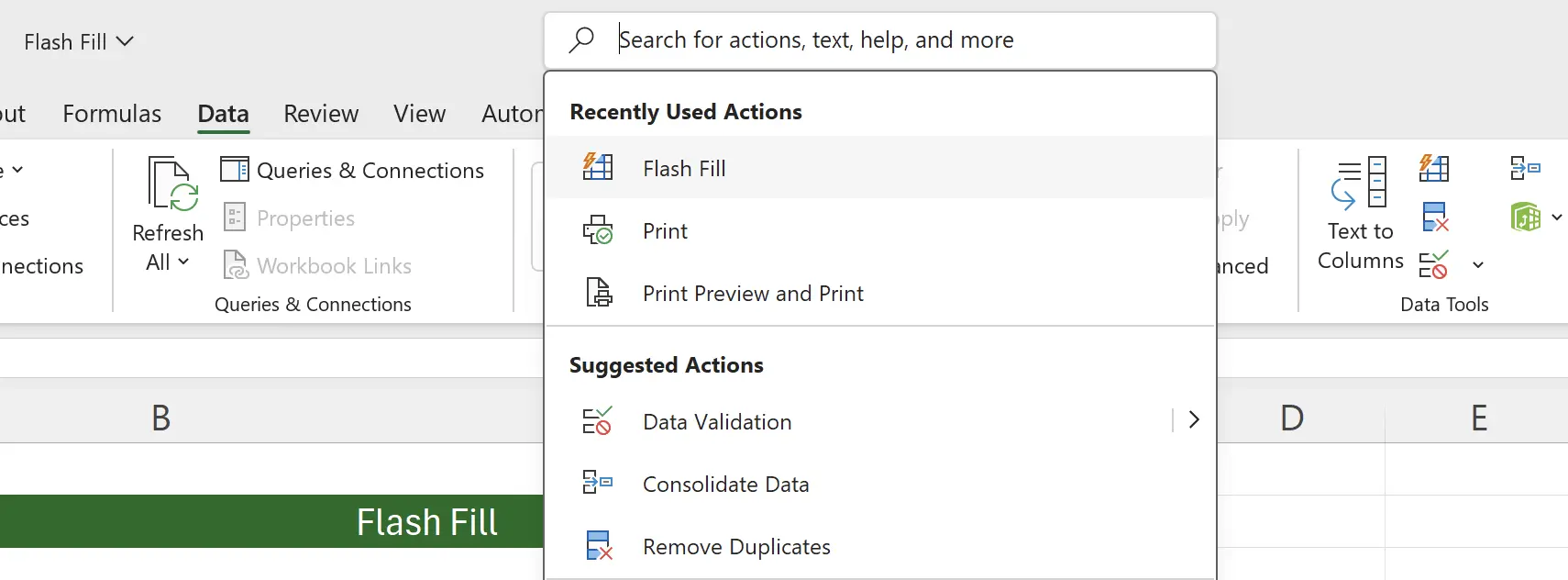
Task: Choose Flash Fill from recently used actions
Action: point(880,168)
